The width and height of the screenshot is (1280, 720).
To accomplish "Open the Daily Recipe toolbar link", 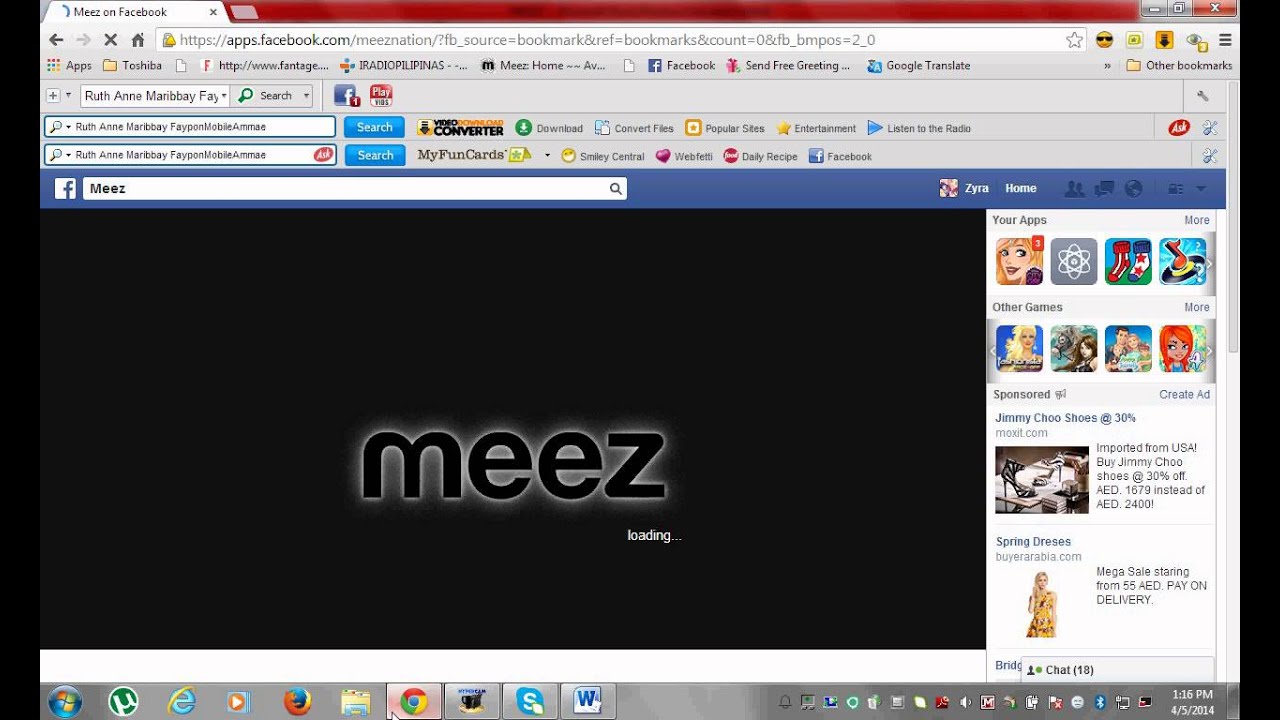I will (x=760, y=156).
